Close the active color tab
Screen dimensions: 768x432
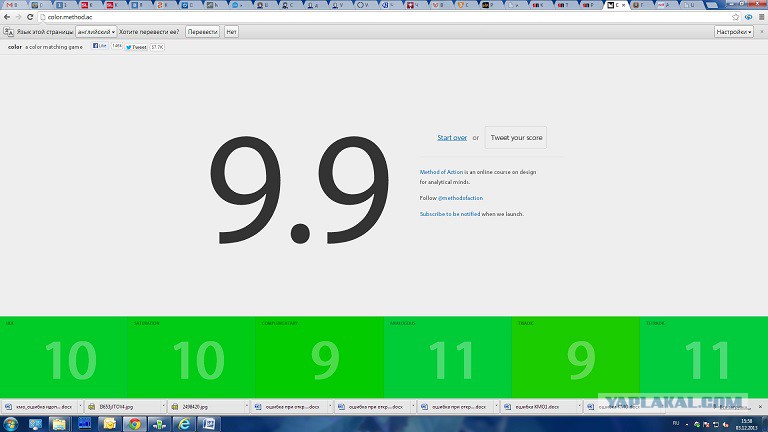[x=624, y=5]
